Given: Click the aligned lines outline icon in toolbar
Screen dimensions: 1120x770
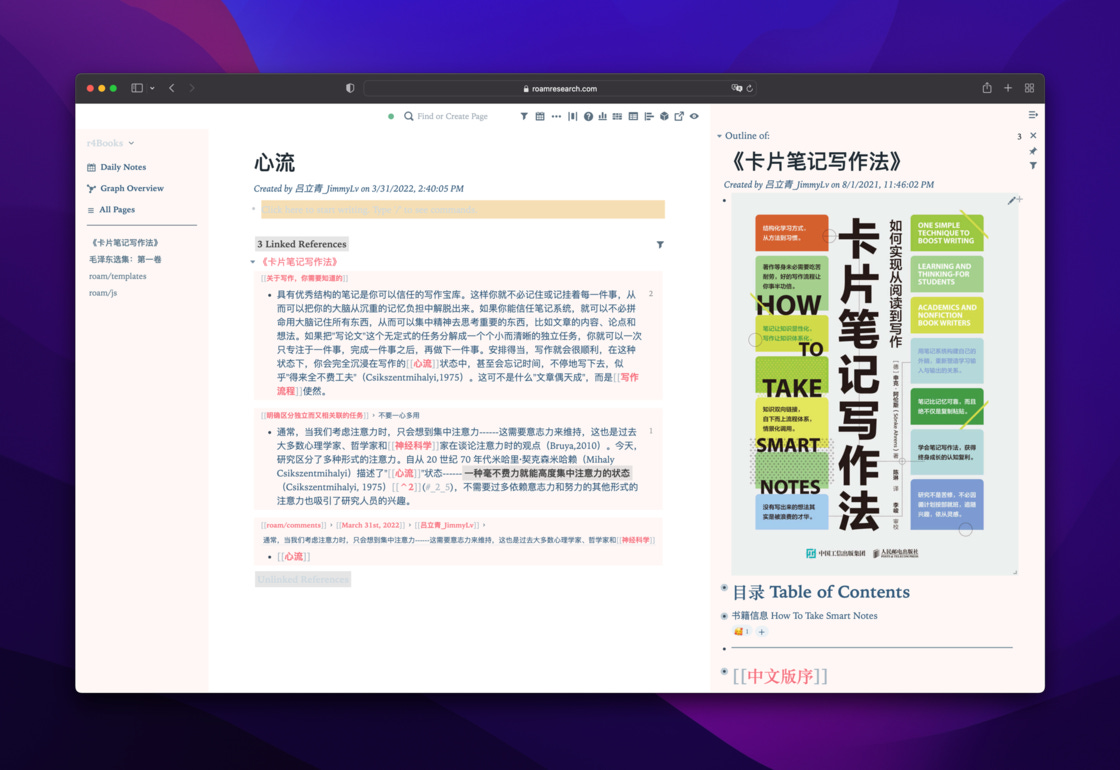Looking at the screenshot, I should click(649, 116).
